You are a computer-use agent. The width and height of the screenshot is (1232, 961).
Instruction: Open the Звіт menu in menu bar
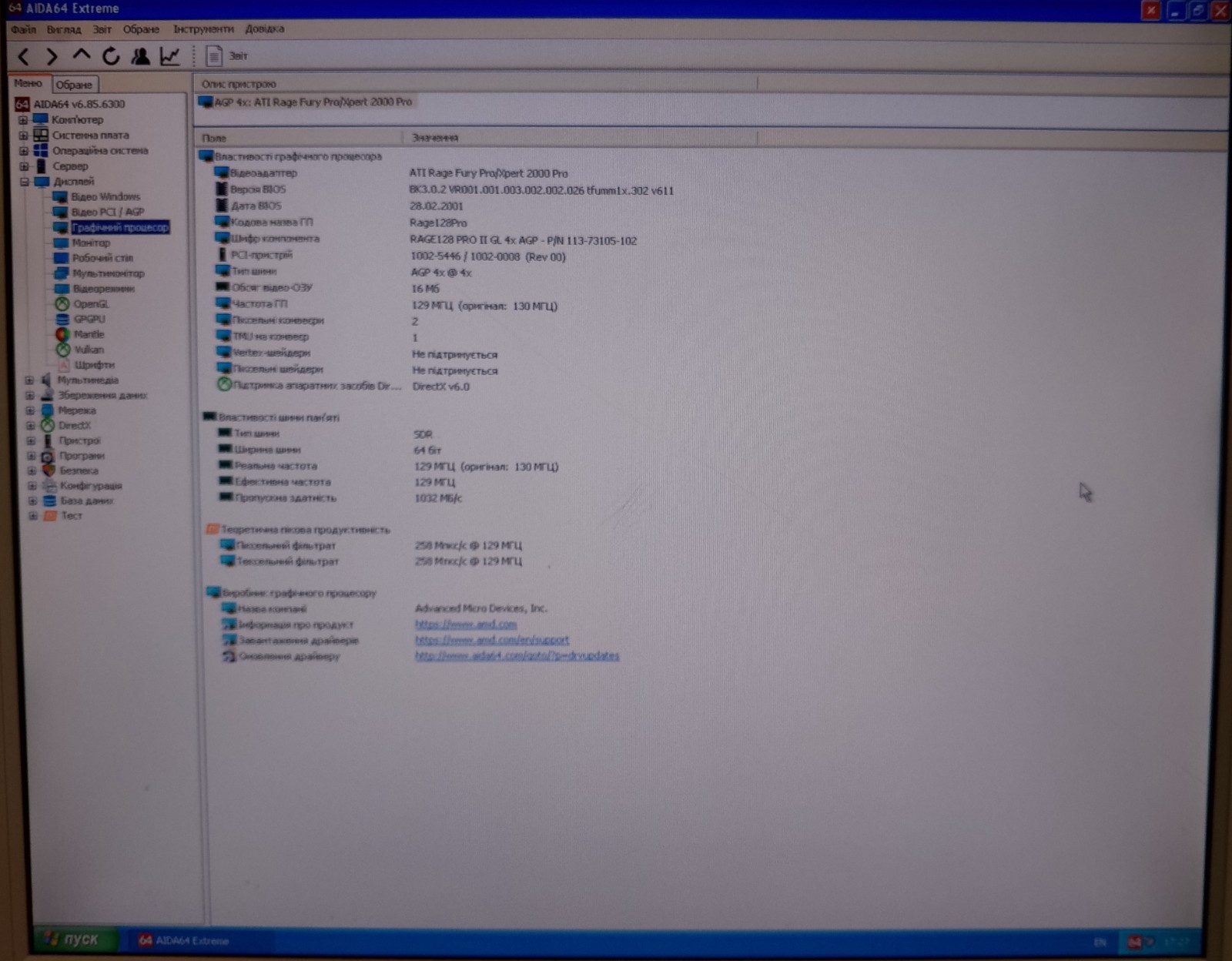tap(102, 29)
